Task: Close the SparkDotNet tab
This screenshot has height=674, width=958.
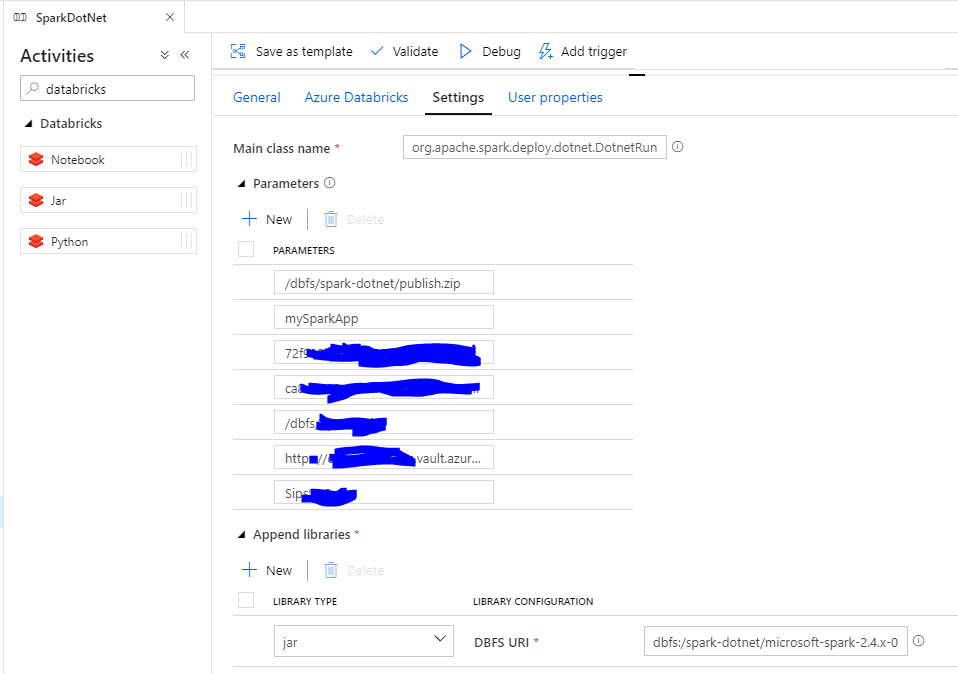Action: click(170, 17)
